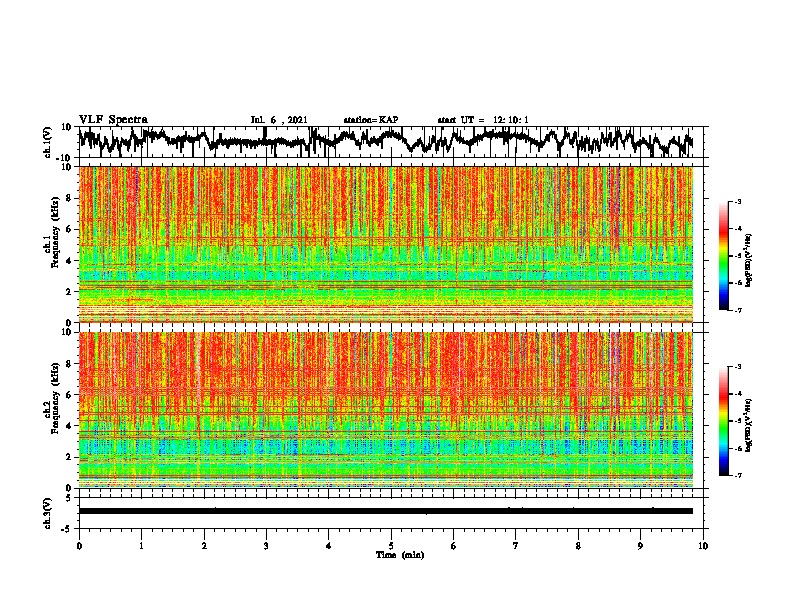
Task: Click time axis tick label "4"
Action: coord(329,546)
